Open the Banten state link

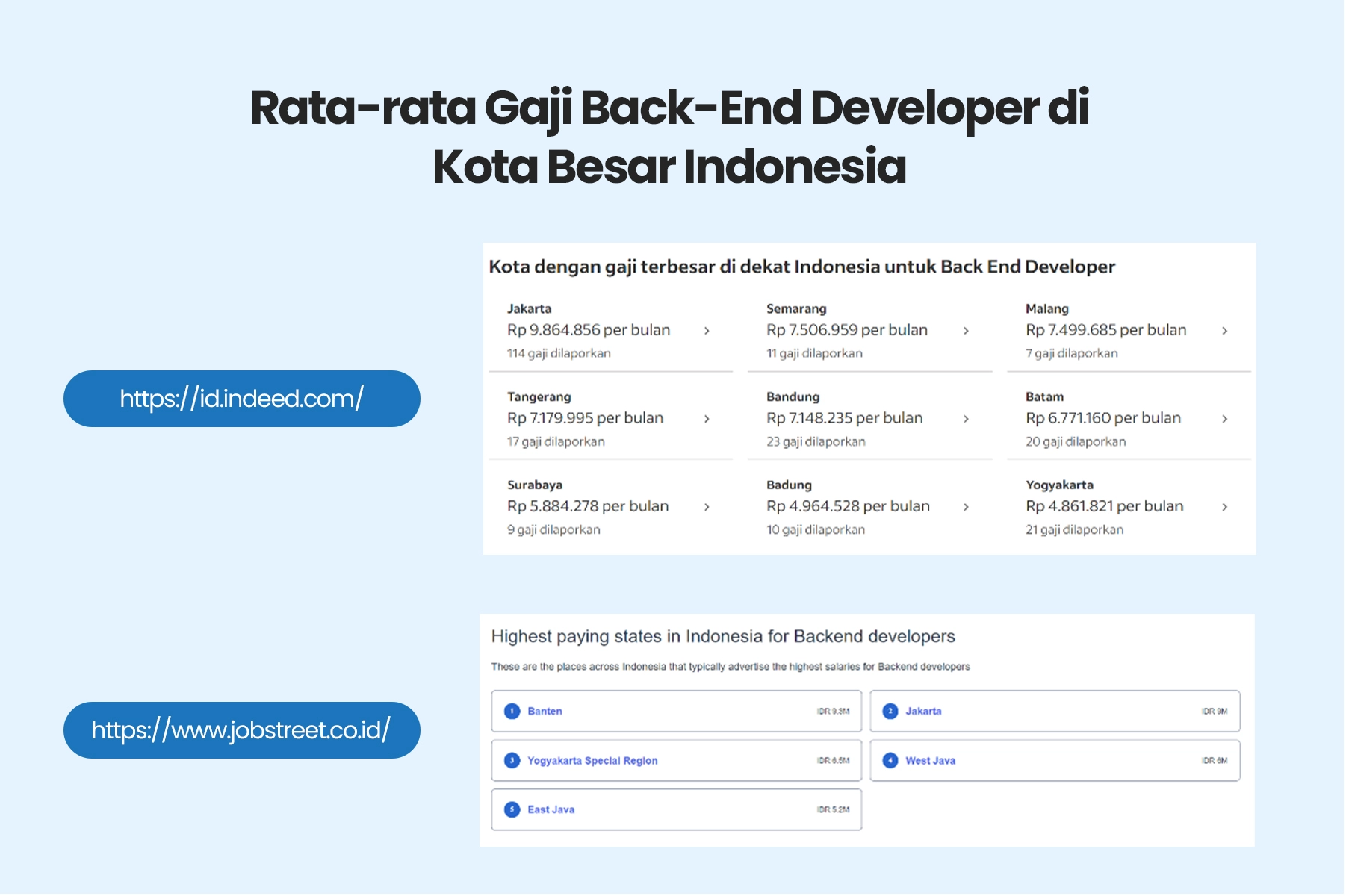[545, 711]
